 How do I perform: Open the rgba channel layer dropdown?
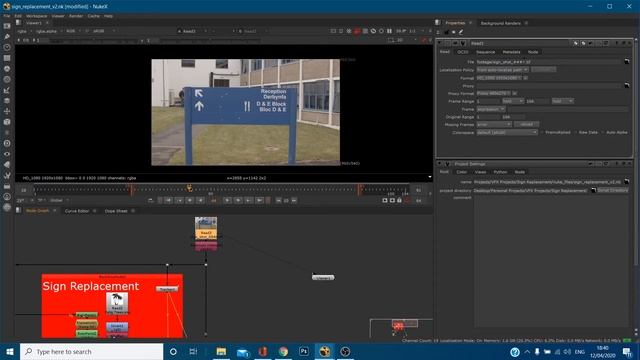click(x=24, y=31)
